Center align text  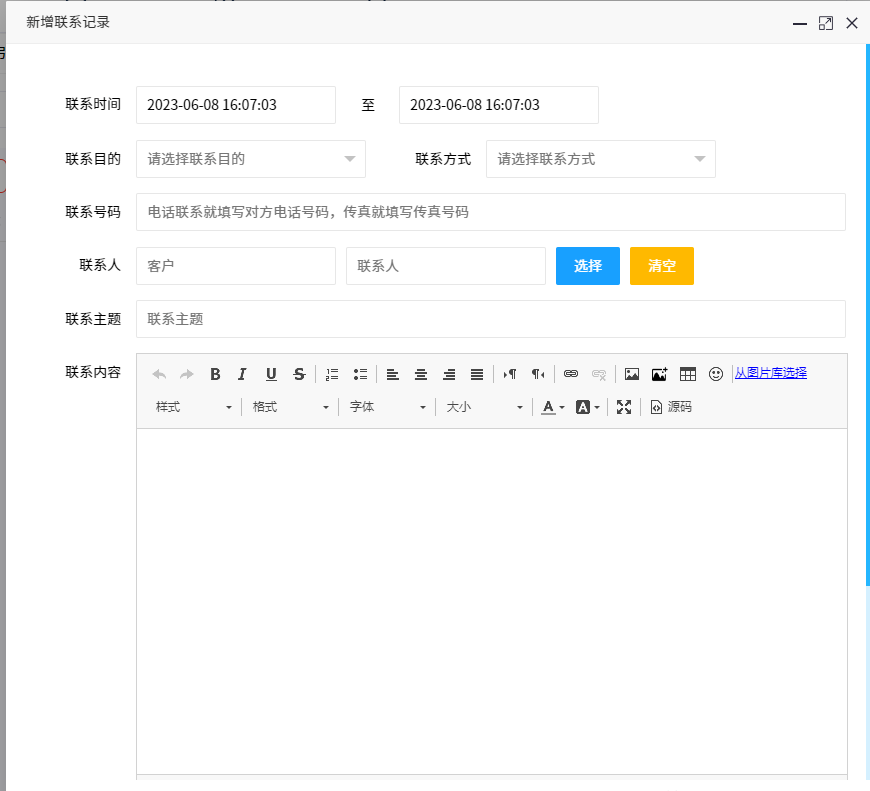(x=421, y=374)
